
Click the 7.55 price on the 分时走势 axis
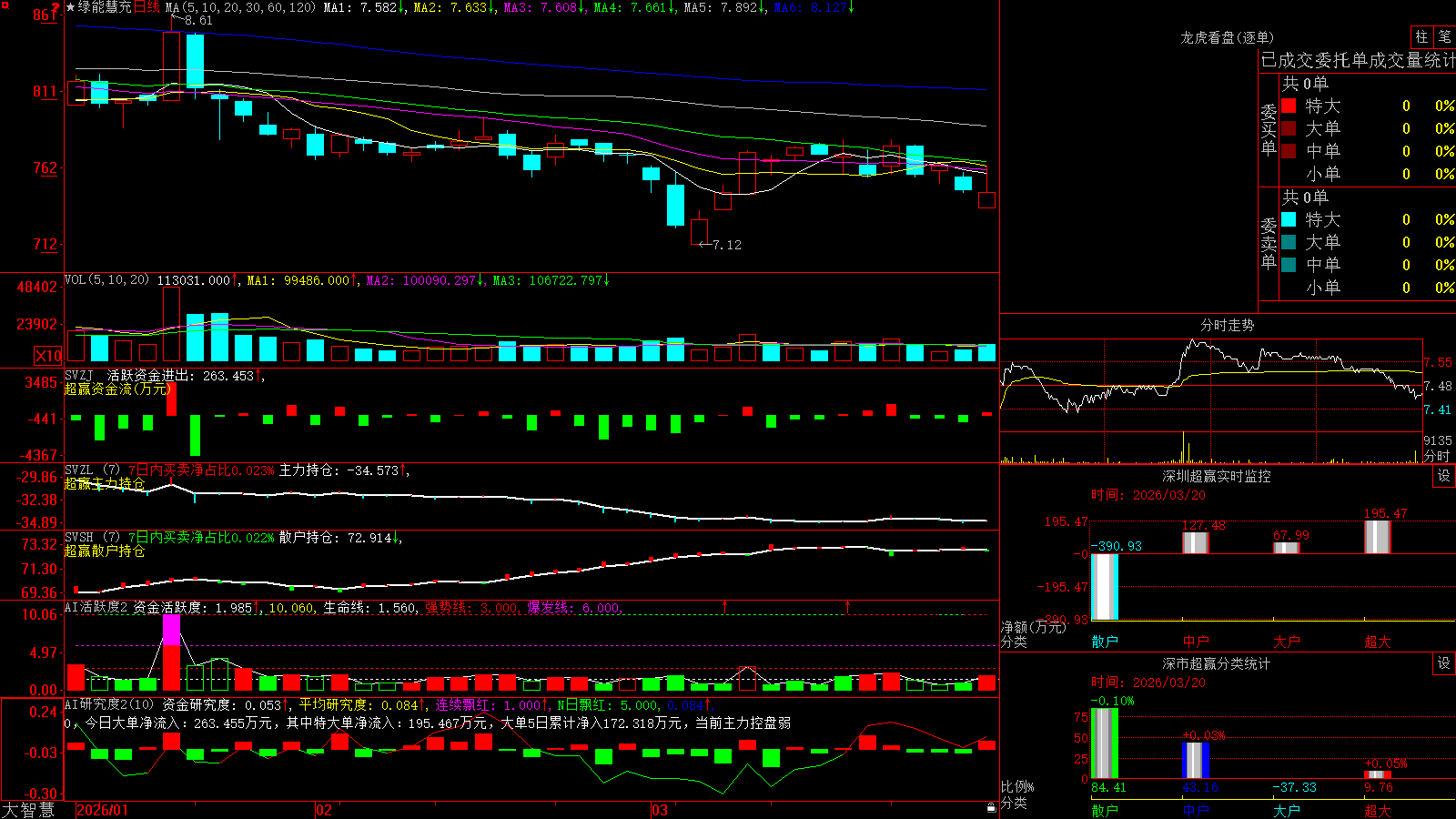[1438, 362]
